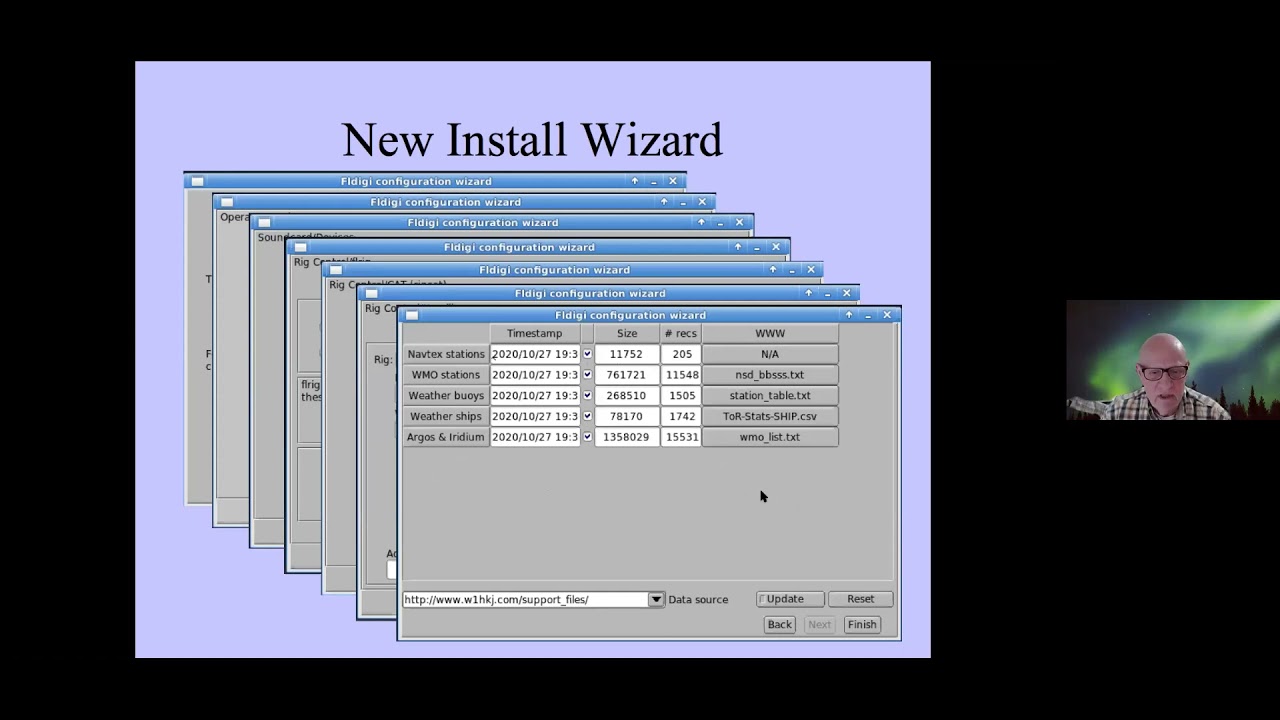Click the front wizard's up-arrow titlebar icon

[x=849, y=315]
